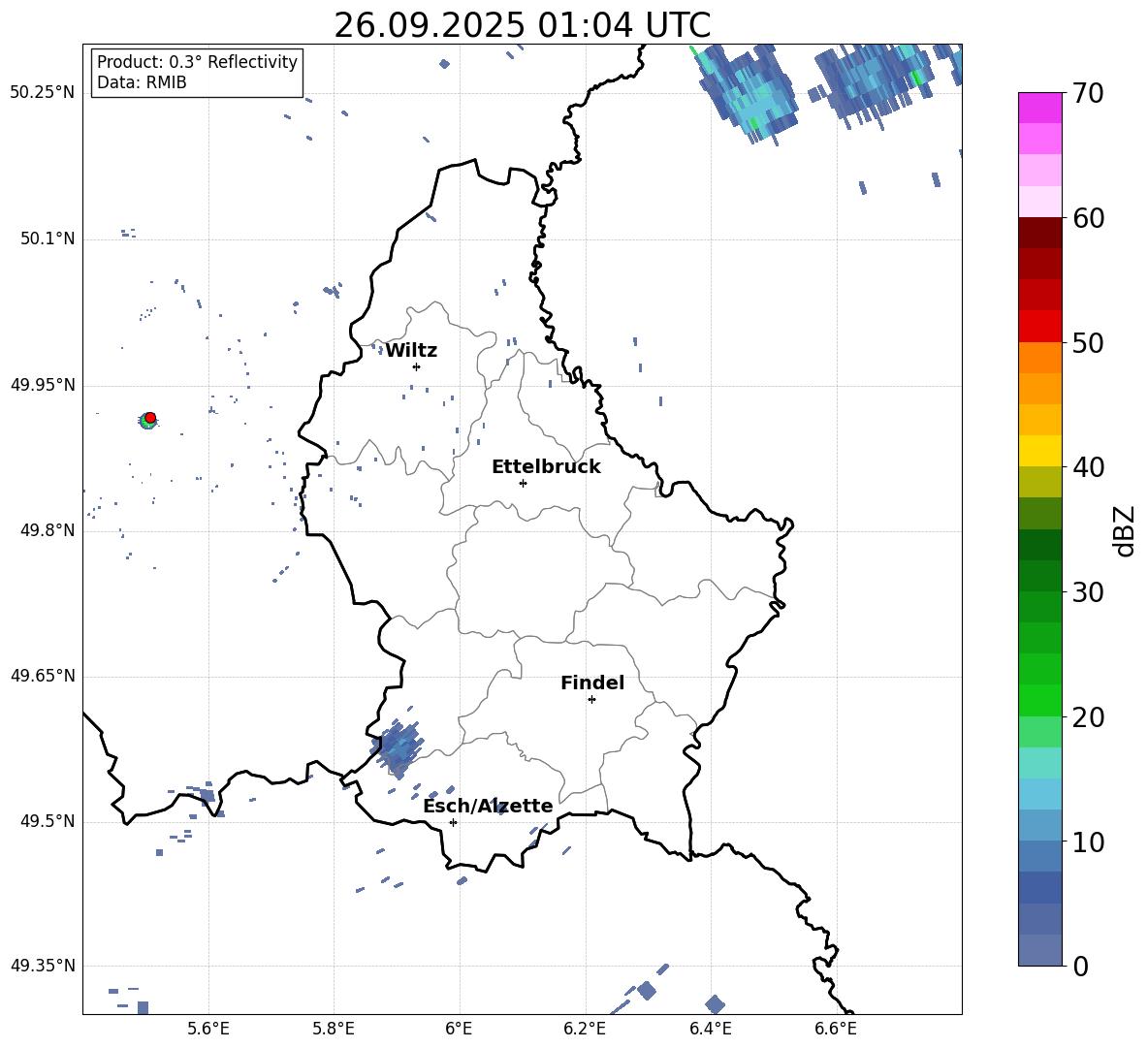This screenshot has width=1148, height=1048.
Task: Click the 20 label on colorbar
Action: [1087, 717]
